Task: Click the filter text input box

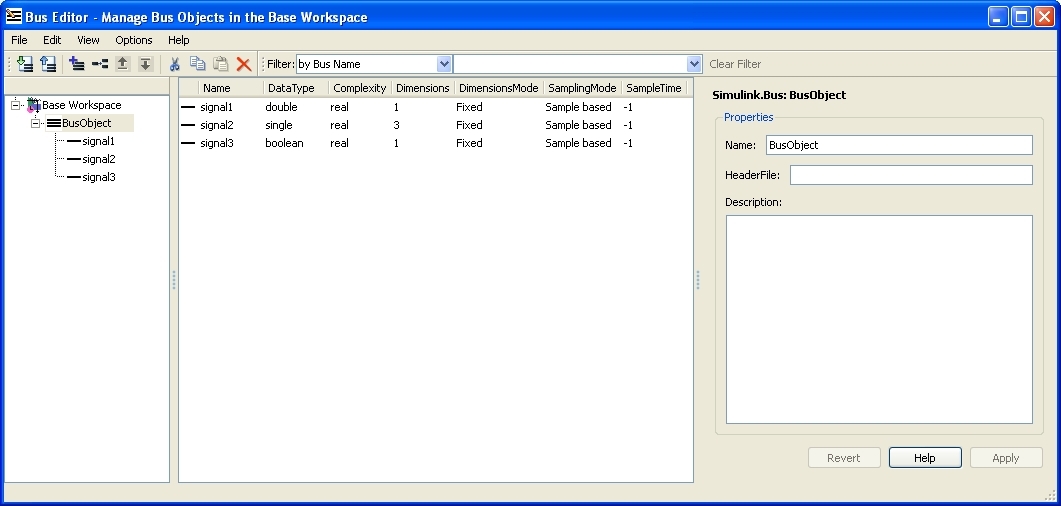Action: [570, 64]
